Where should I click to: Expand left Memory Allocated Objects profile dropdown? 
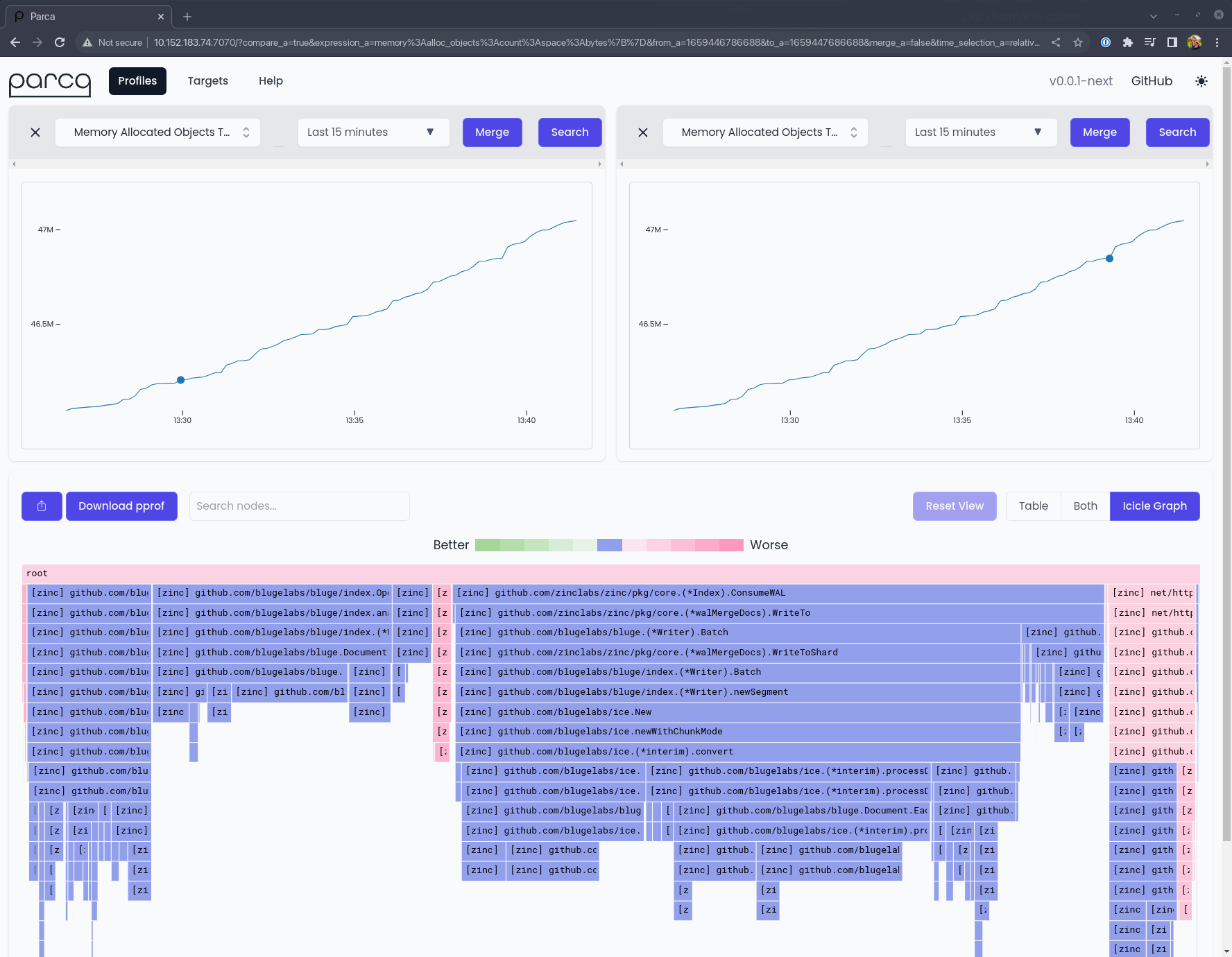[x=158, y=132]
